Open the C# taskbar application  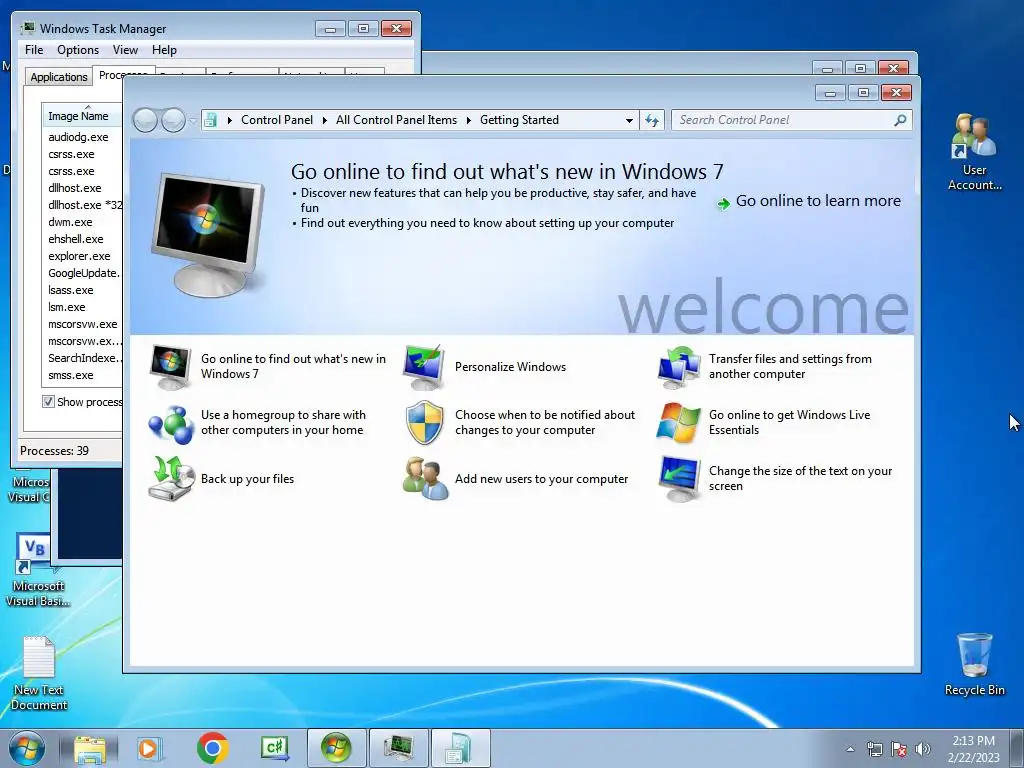(275, 748)
